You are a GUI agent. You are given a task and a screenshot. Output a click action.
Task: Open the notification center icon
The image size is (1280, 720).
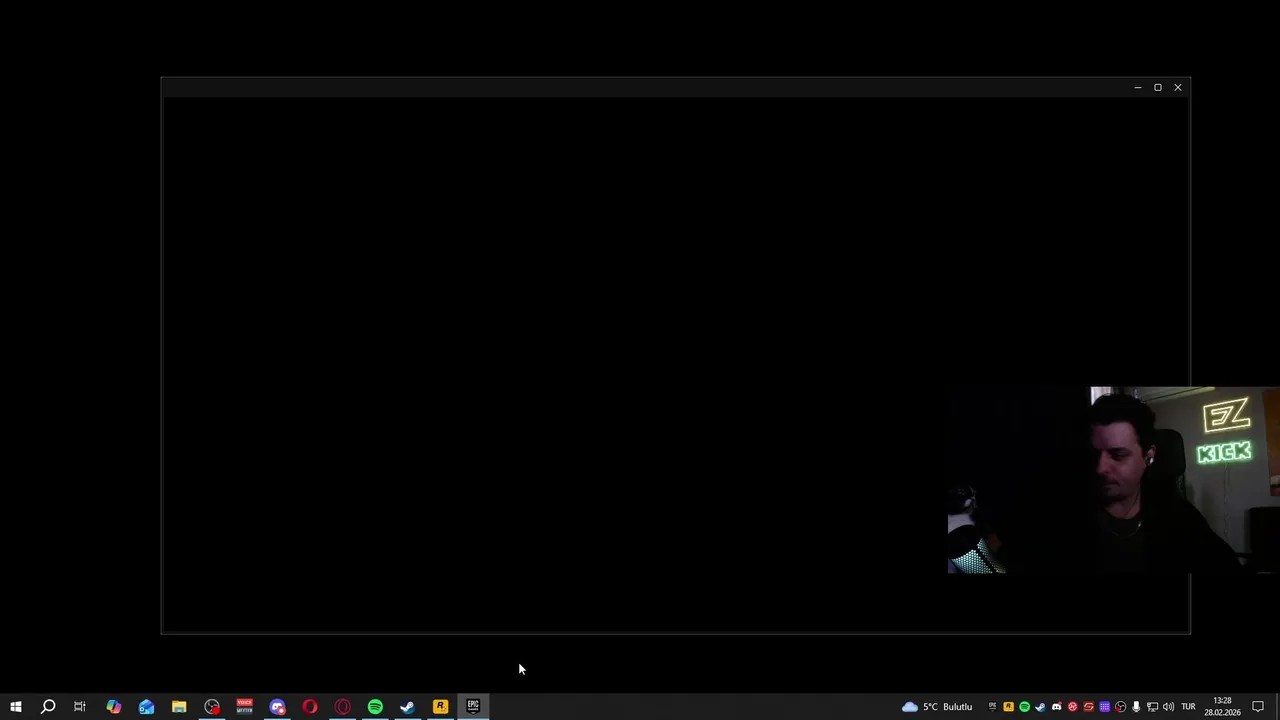pos(1258,707)
